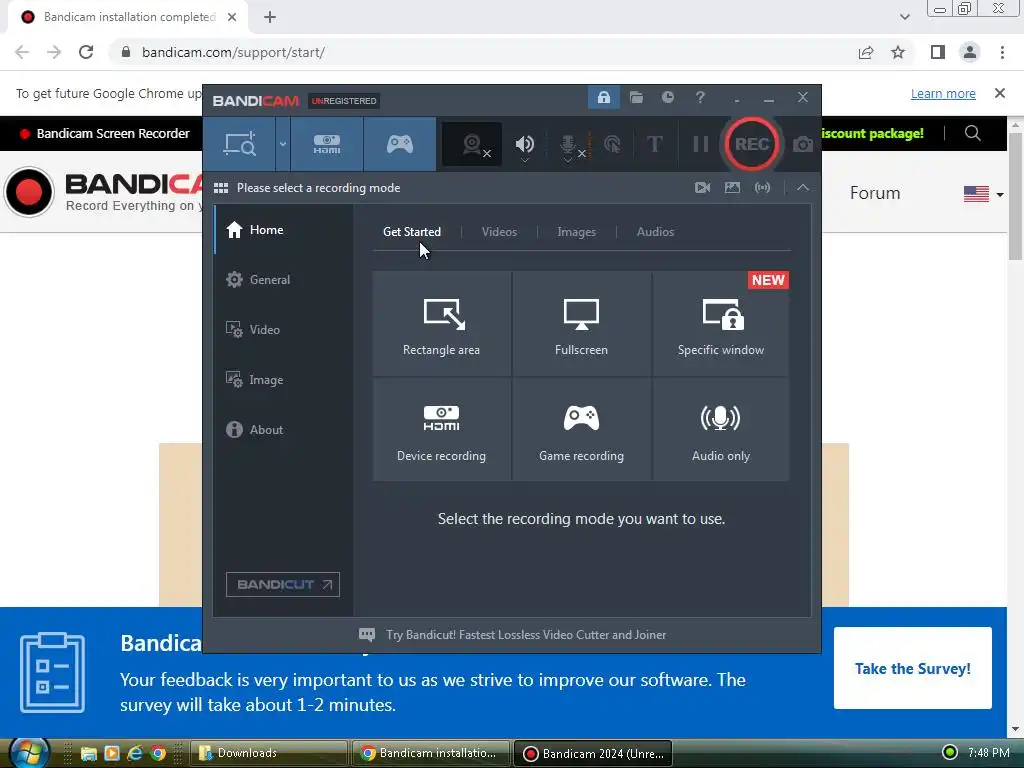Open the screen recording mode dropdown arrow

point(283,144)
